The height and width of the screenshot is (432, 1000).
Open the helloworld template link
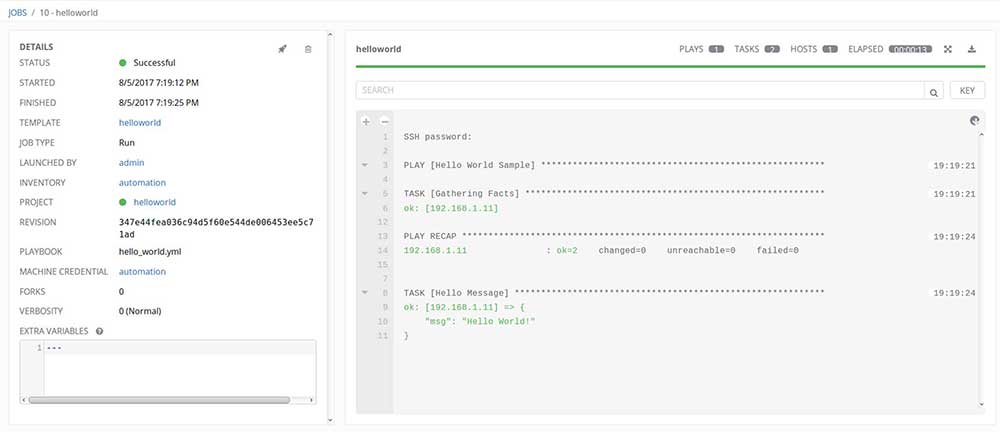(140, 123)
